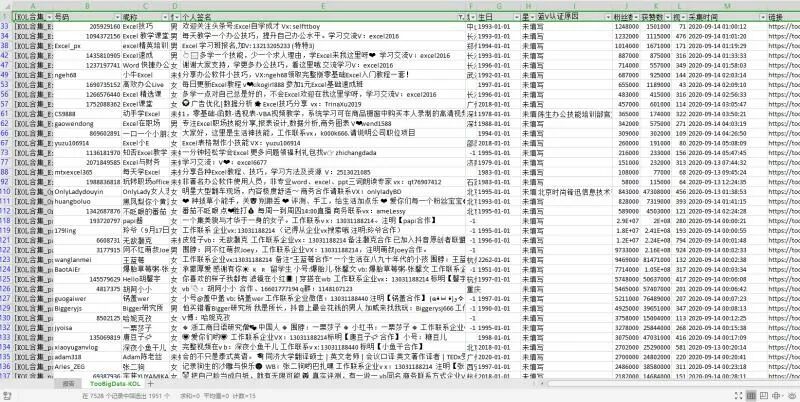This screenshot has height=402, width=800.
Task: Select normal view icon in status bar
Action: pos(751,396)
